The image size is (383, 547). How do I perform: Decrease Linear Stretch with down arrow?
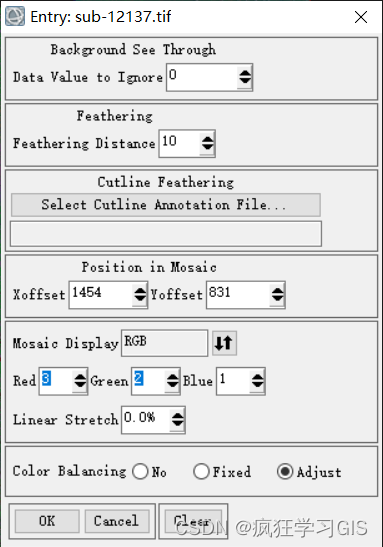(178, 424)
